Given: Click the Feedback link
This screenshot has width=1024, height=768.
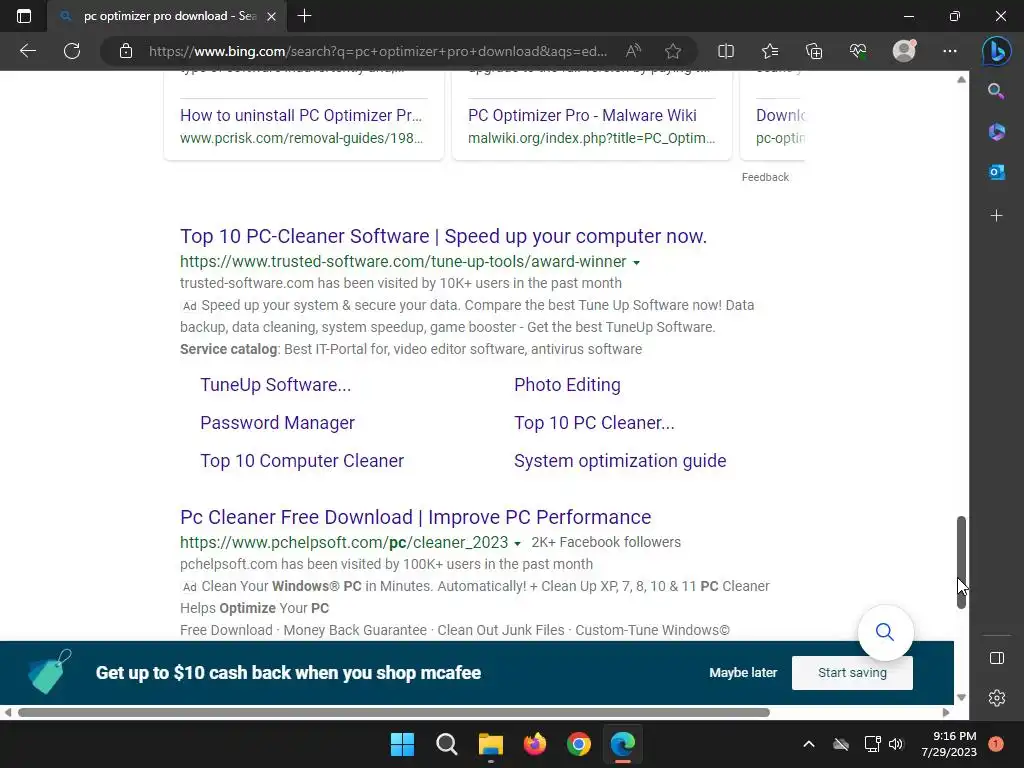Looking at the screenshot, I should pos(765,177).
